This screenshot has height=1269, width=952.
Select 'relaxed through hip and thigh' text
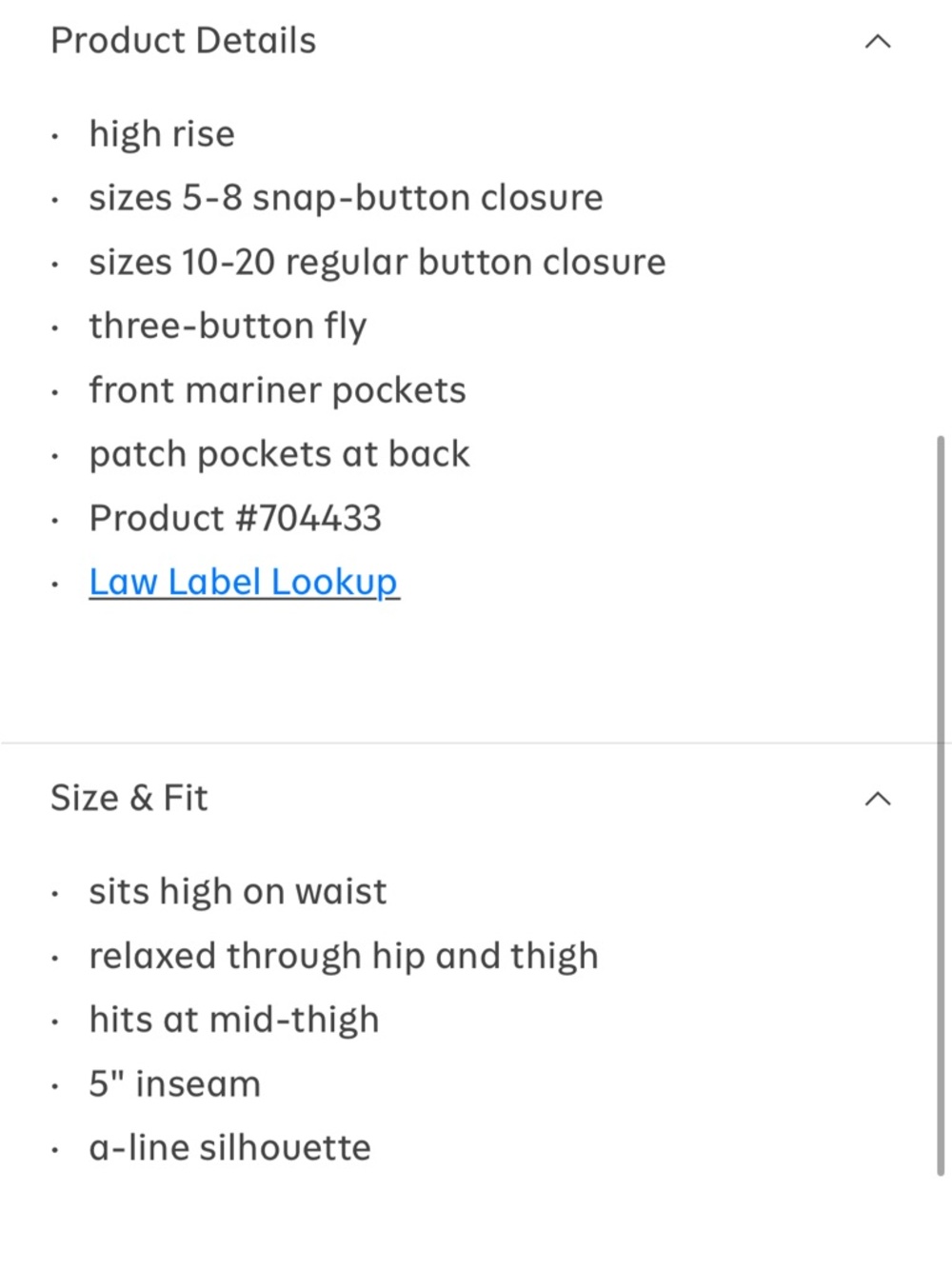(x=344, y=956)
